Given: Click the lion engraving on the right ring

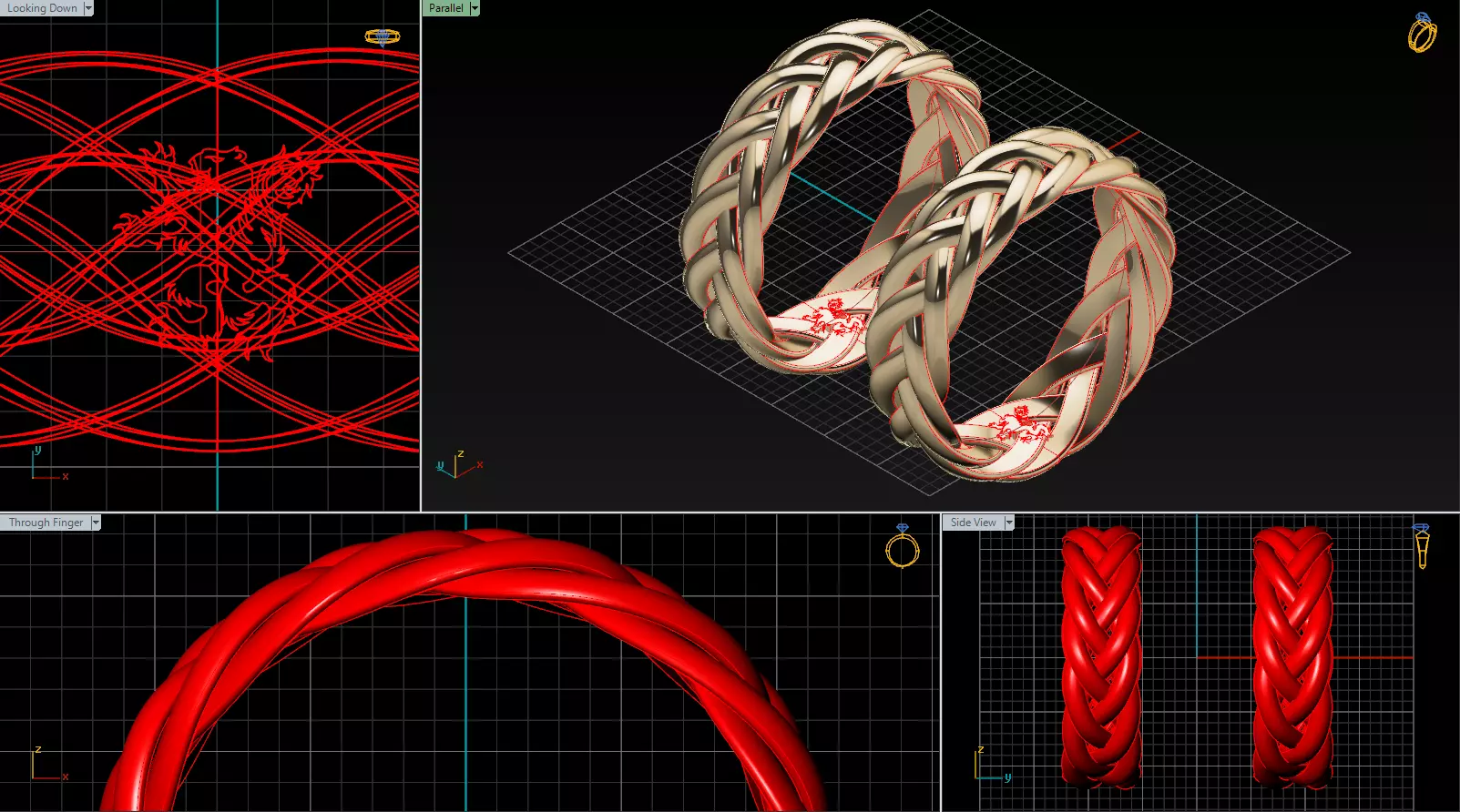Looking at the screenshot, I should click(x=1020, y=423).
